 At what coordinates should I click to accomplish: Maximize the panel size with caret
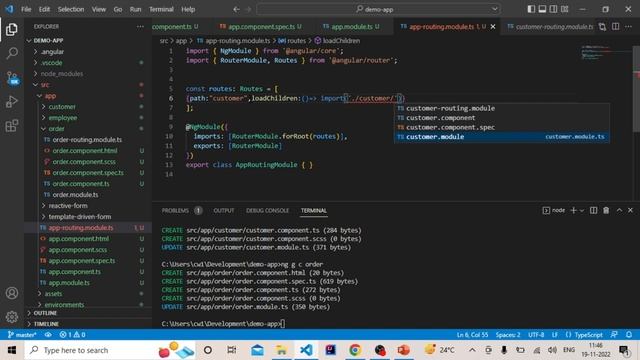click(x=619, y=210)
